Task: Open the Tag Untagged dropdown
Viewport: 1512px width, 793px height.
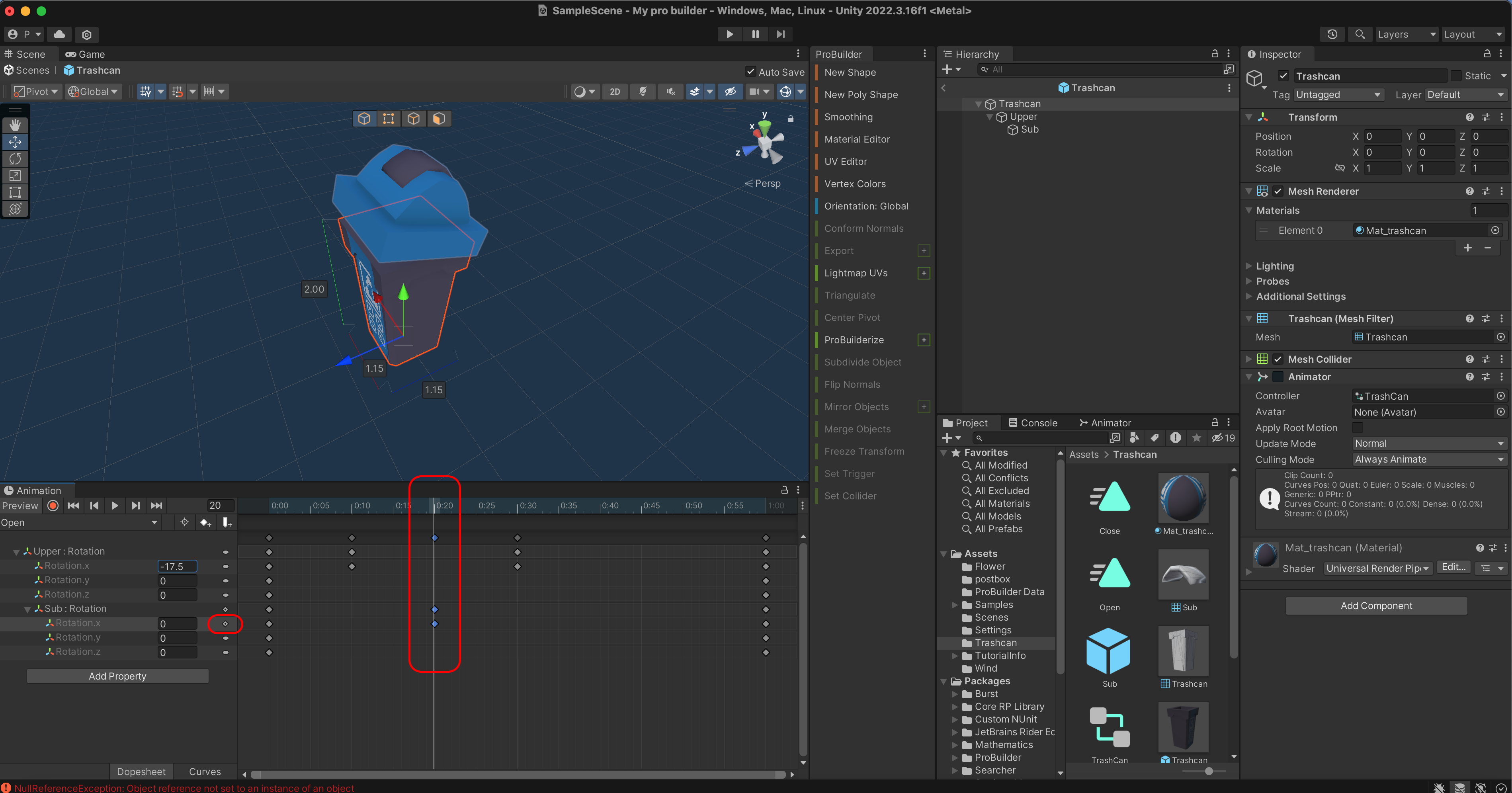Action: click(x=1338, y=94)
